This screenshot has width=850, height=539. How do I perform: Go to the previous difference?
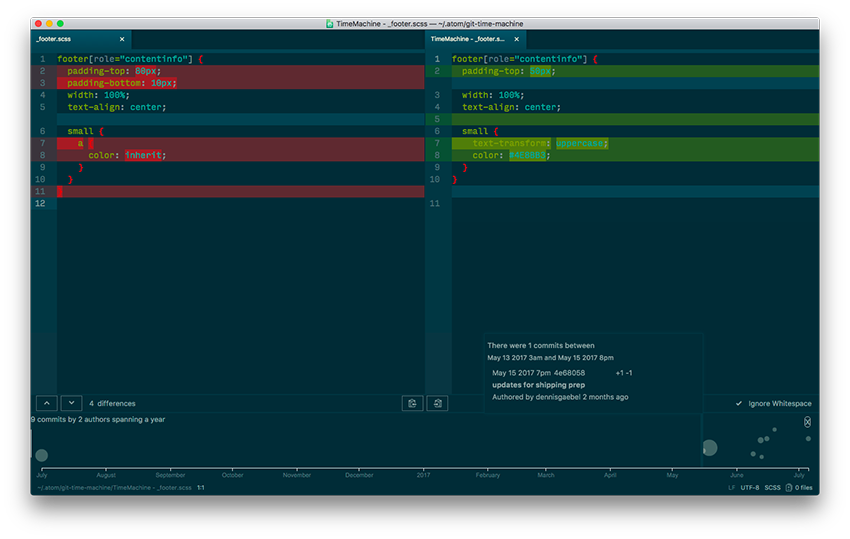pos(46,403)
